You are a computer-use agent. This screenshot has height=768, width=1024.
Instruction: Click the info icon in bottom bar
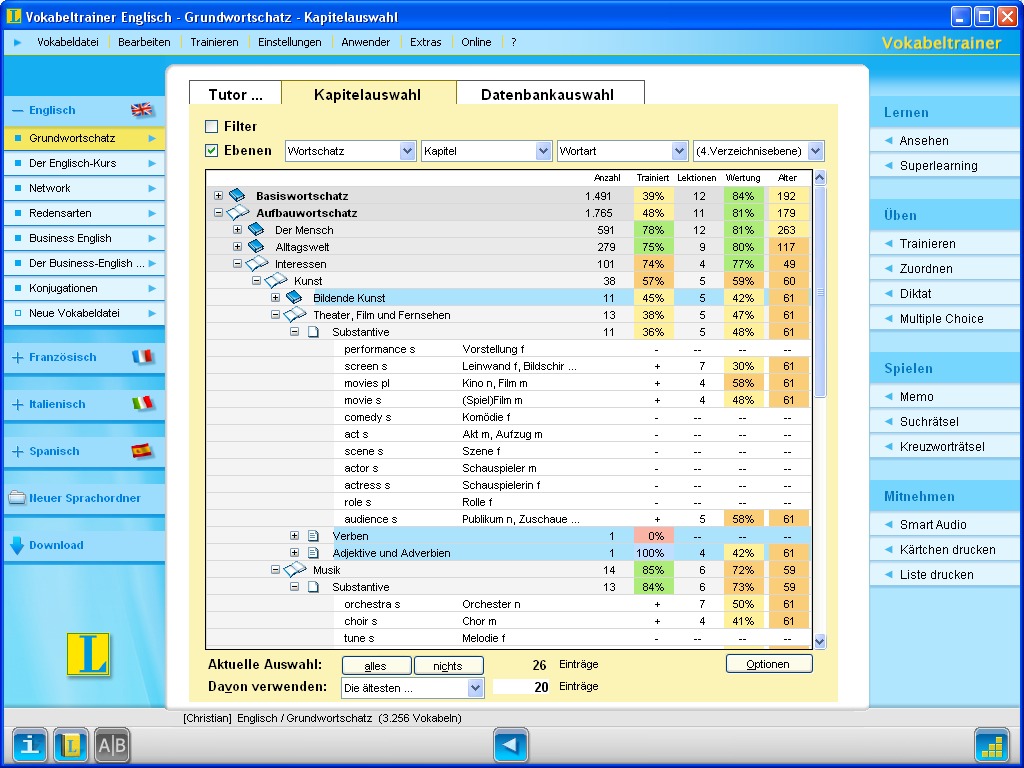pyautogui.click(x=30, y=745)
